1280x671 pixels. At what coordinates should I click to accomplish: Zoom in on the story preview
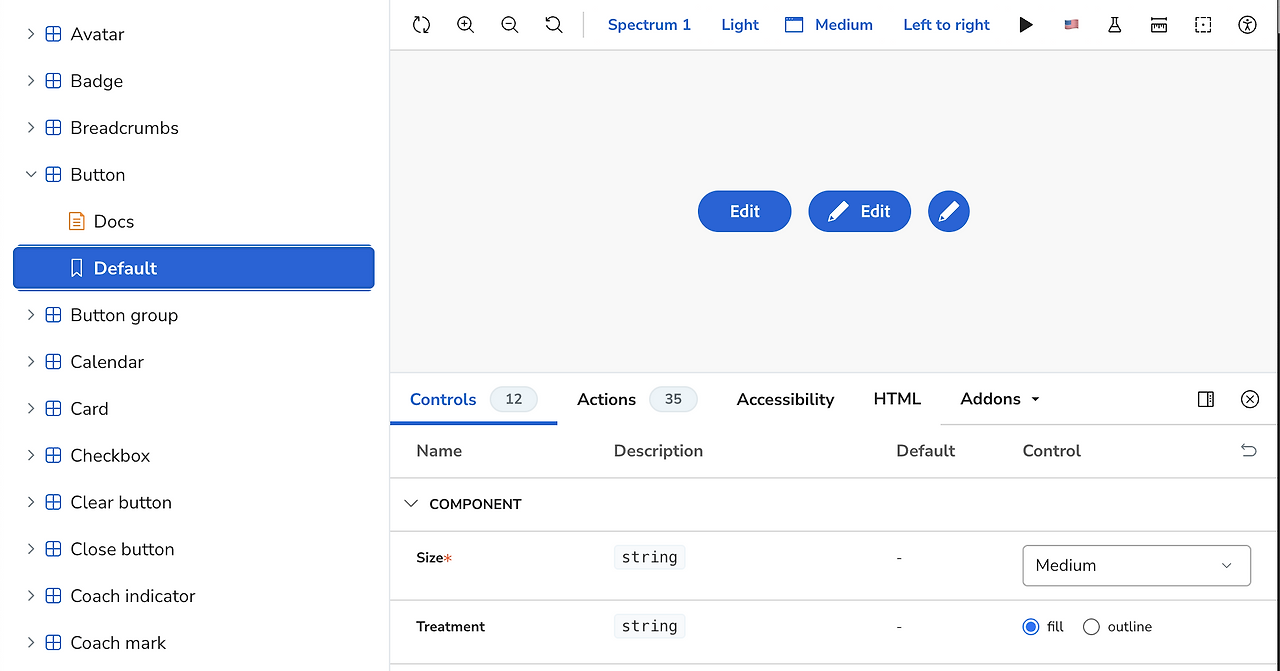pyautogui.click(x=465, y=24)
